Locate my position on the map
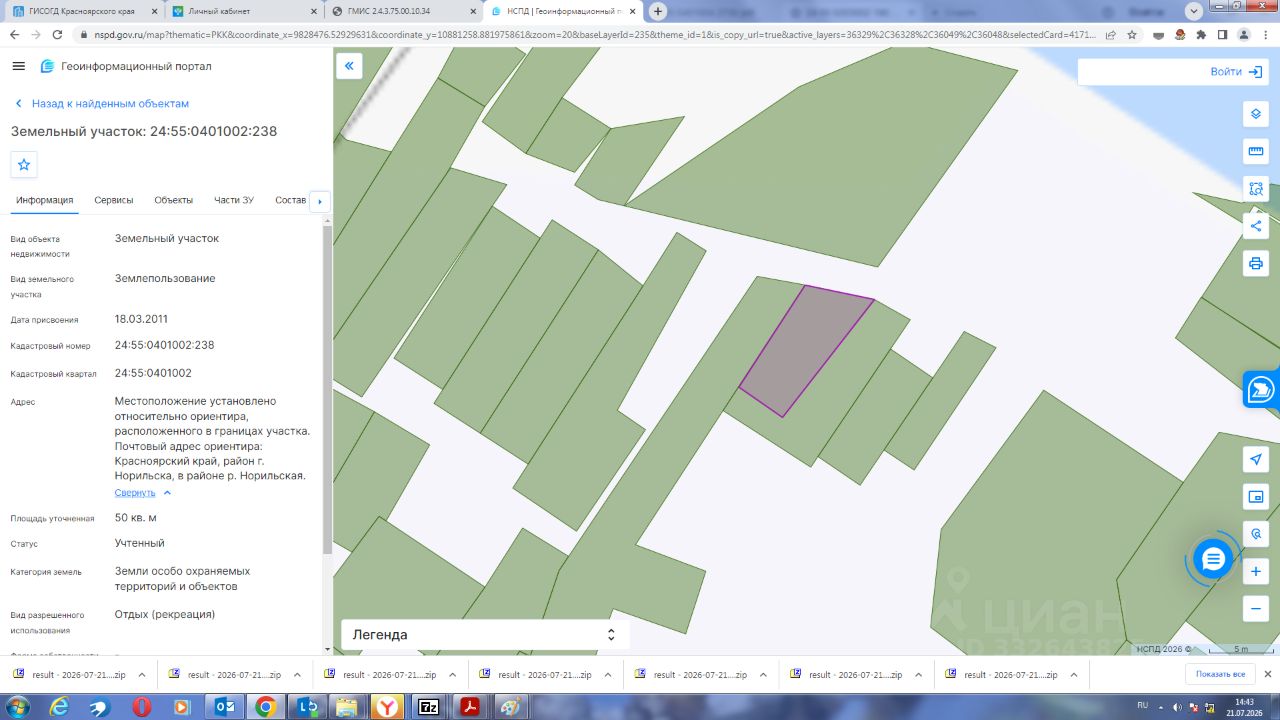1280x720 pixels. click(1256, 459)
